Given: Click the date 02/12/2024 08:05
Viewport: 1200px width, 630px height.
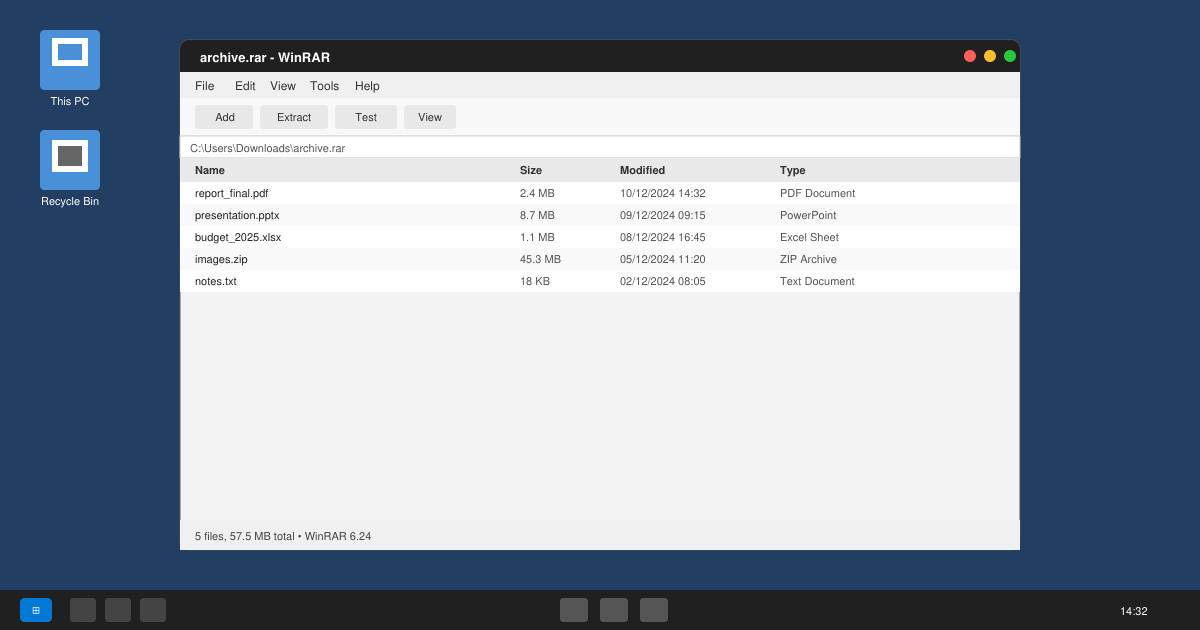Looking at the screenshot, I should 663,281.
